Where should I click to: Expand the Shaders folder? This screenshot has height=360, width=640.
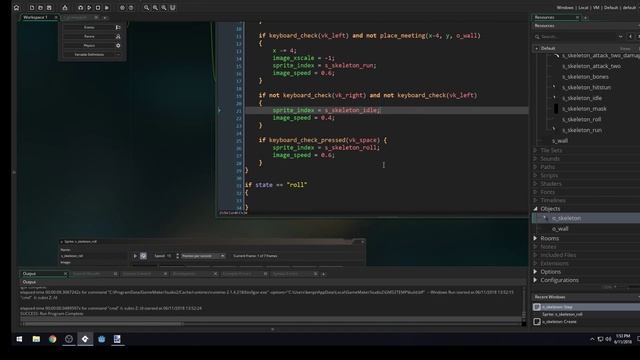(x=535, y=184)
